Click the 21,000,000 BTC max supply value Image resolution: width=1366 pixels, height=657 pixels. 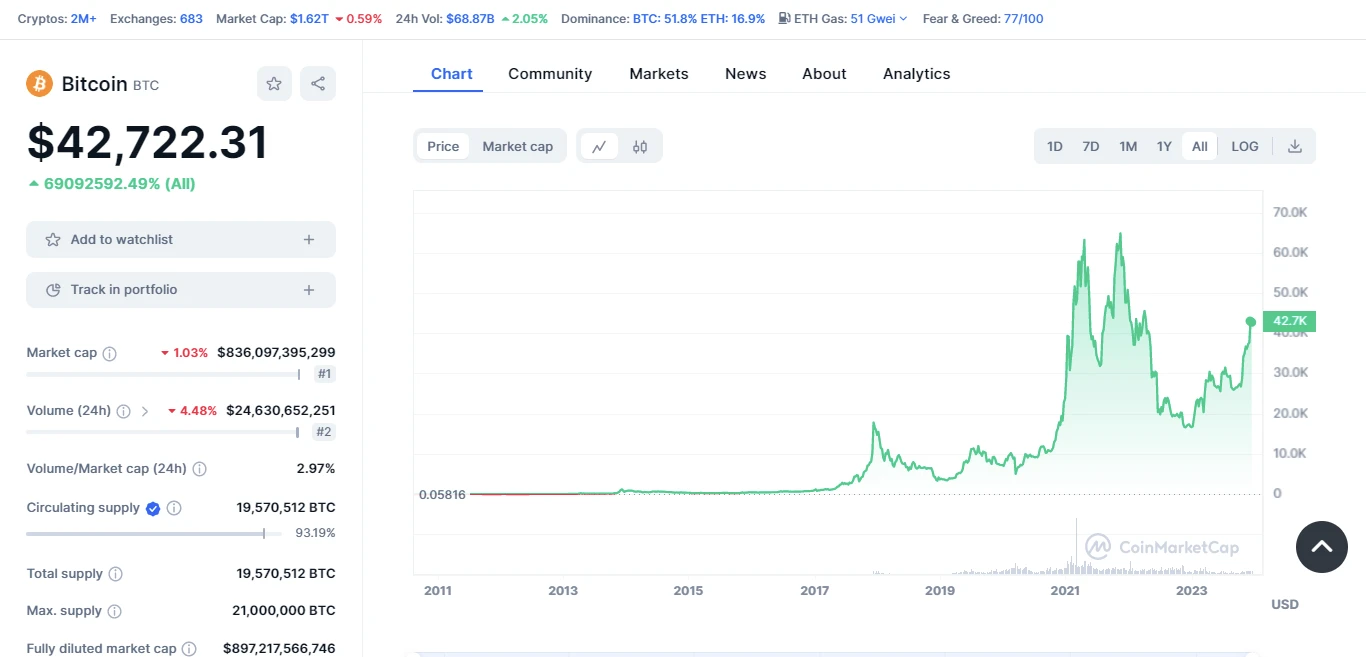click(284, 611)
